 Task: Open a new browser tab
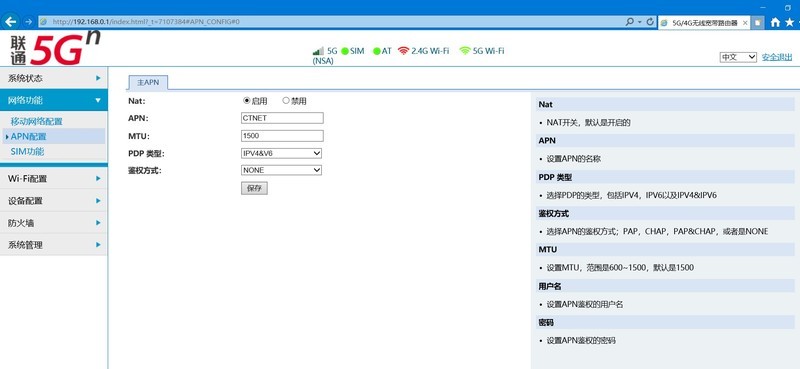[758, 22]
